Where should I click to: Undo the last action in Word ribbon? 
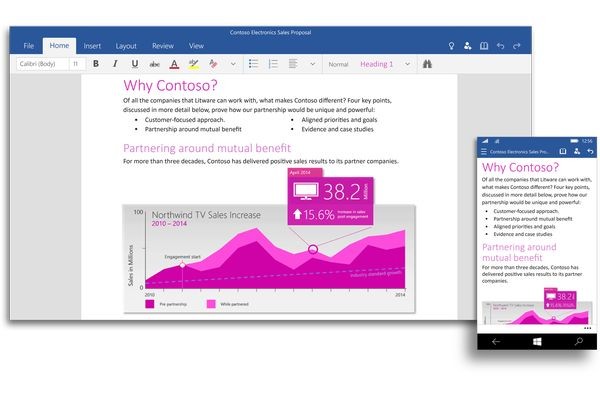click(501, 46)
